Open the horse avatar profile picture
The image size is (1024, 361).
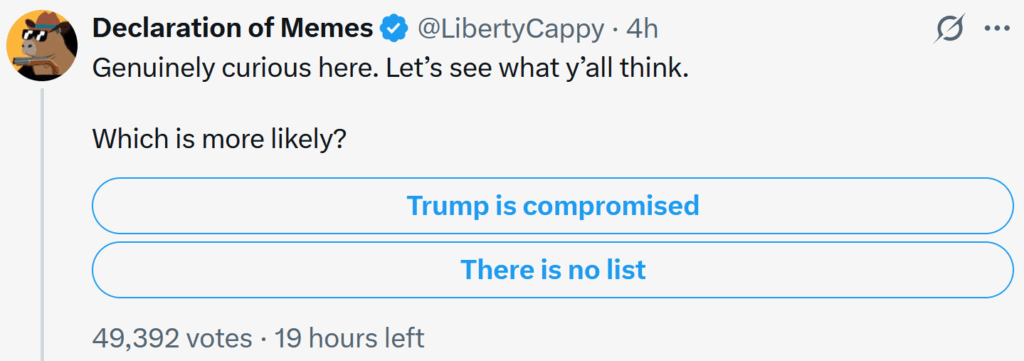[42, 46]
